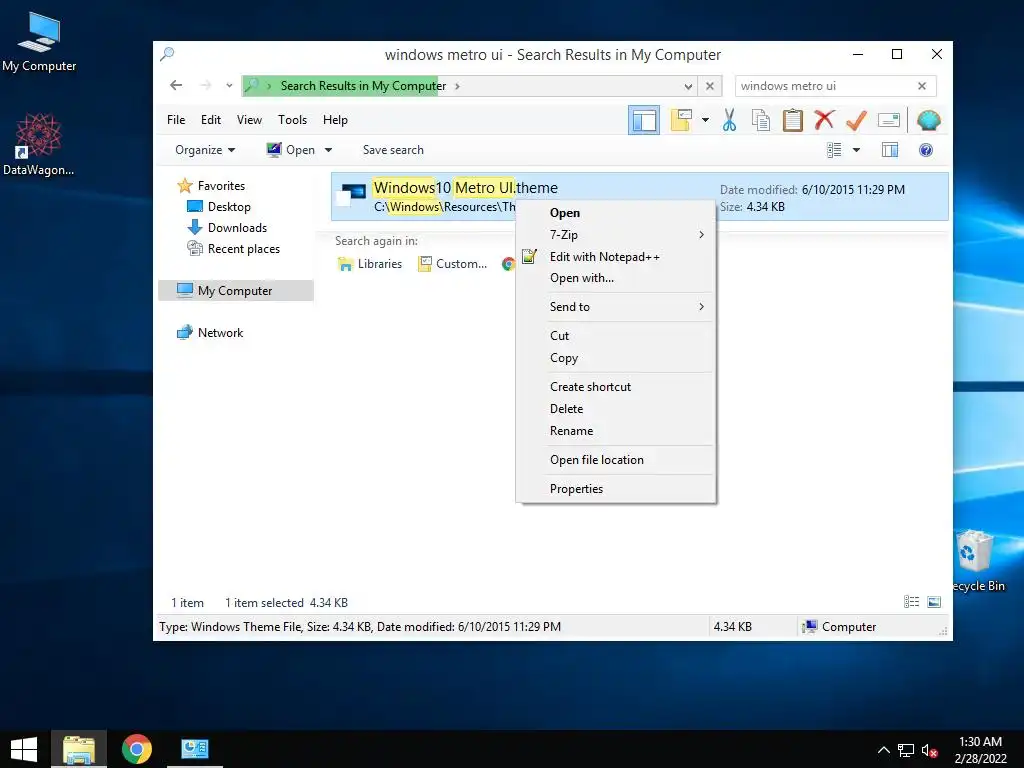The width and height of the screenshot is (1024, 768).
Task: Toggle the navigation pane toolbar icon
Action: coord(644,120)
